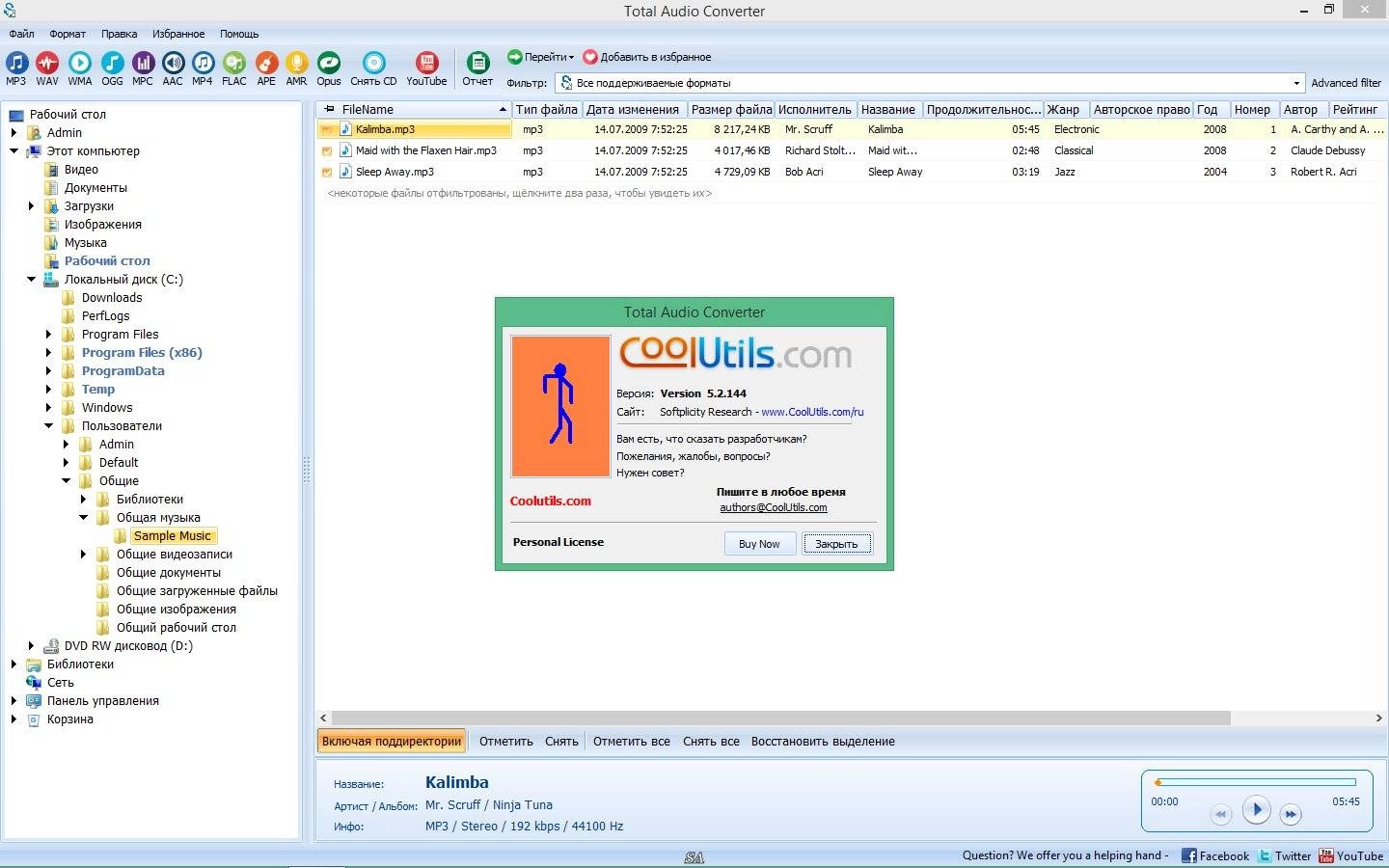
Task: Open the Twitter link in status bar
Action: [1285, 855]
